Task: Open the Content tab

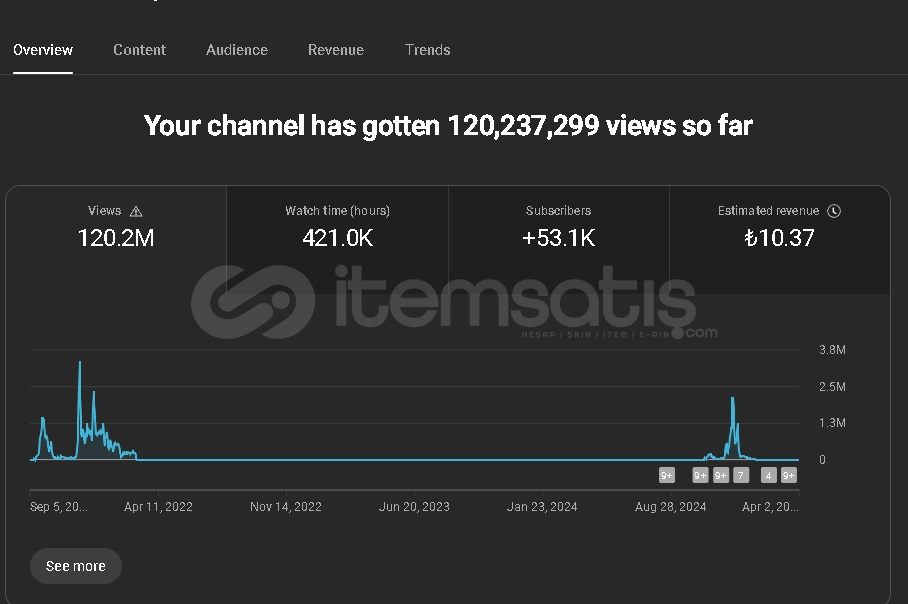Action: coord(140,50)
